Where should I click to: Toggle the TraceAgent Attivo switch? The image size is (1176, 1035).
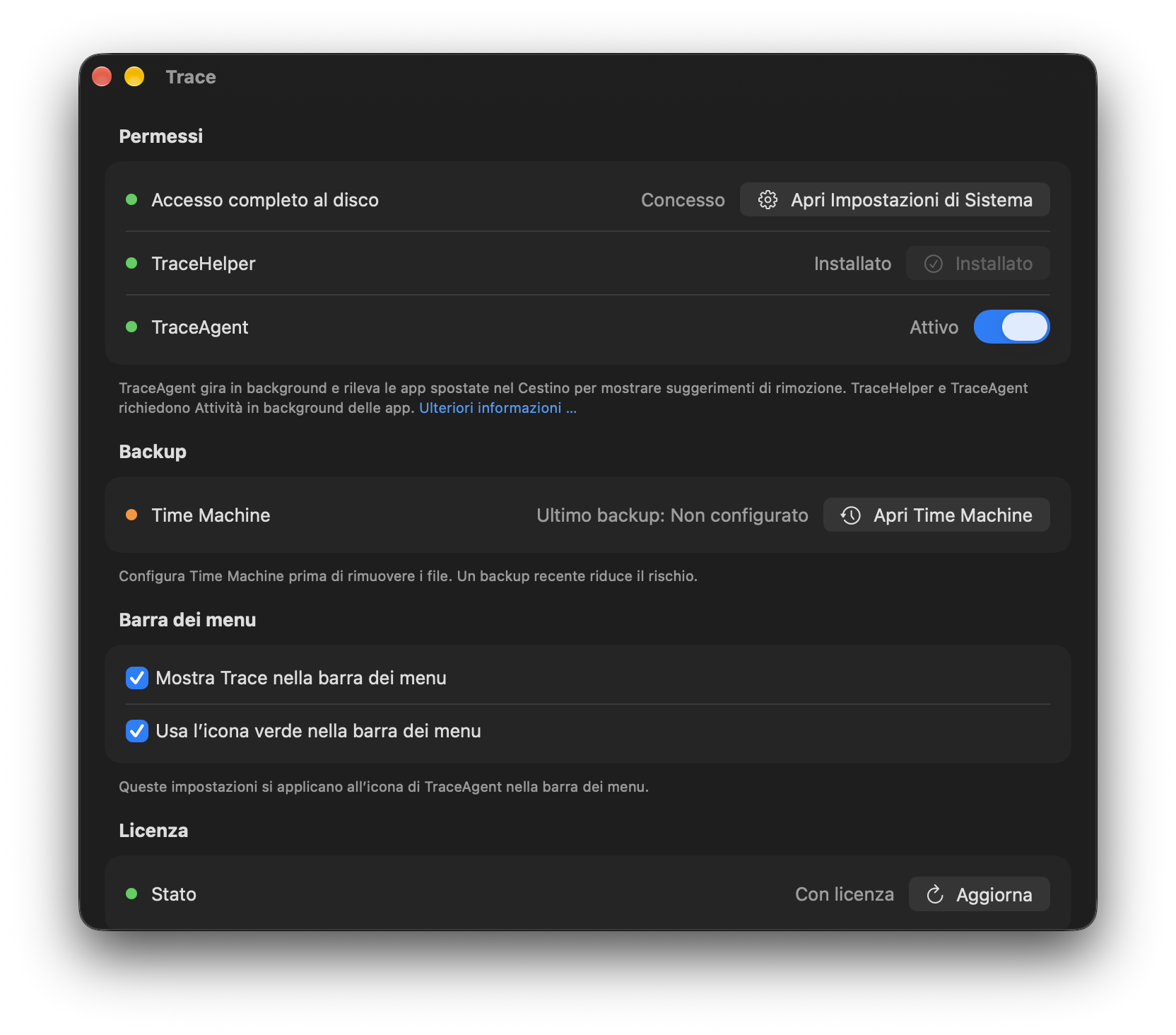click(x=1011, y=327)
